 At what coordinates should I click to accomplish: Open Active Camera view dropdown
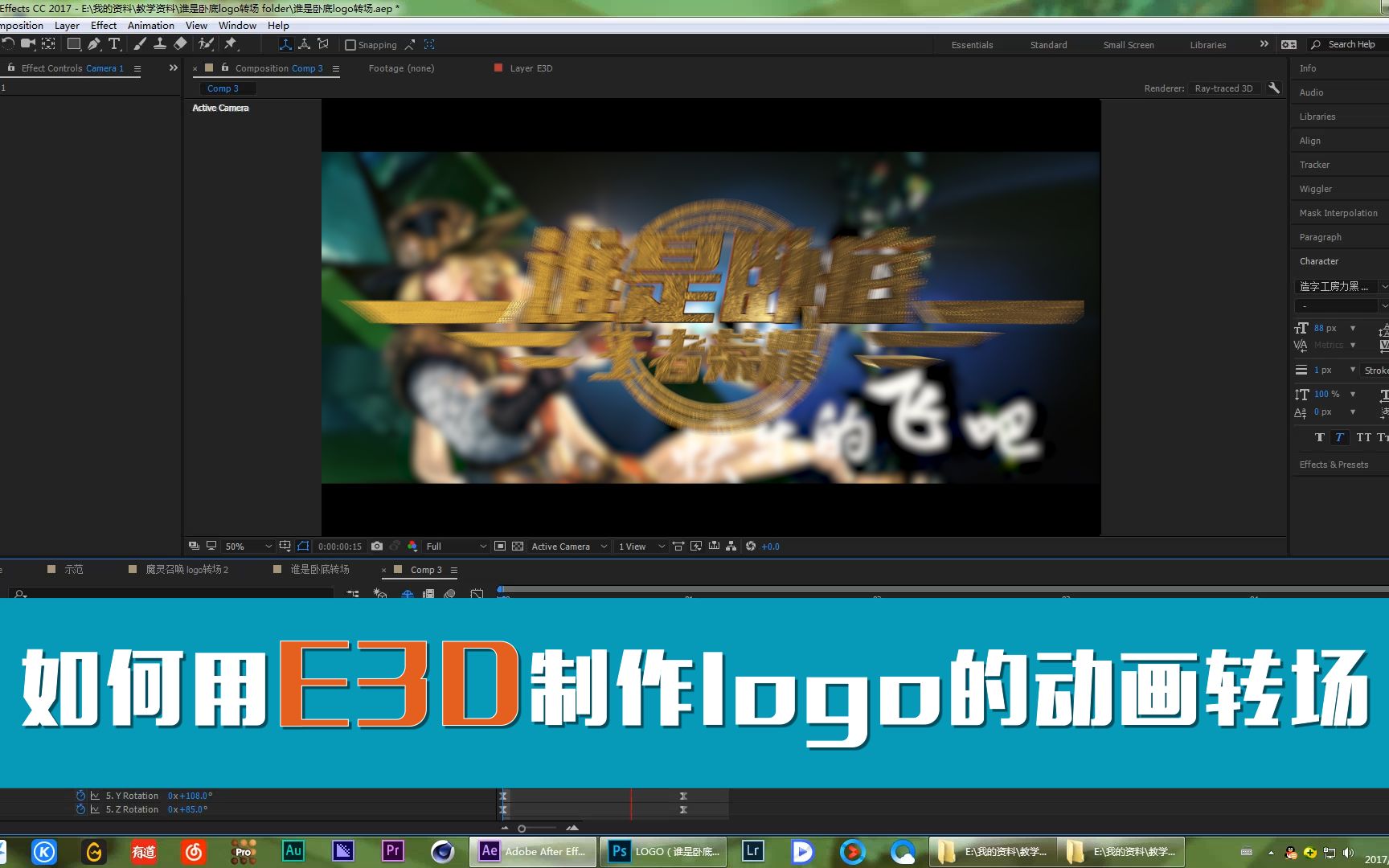coord(569,547)
